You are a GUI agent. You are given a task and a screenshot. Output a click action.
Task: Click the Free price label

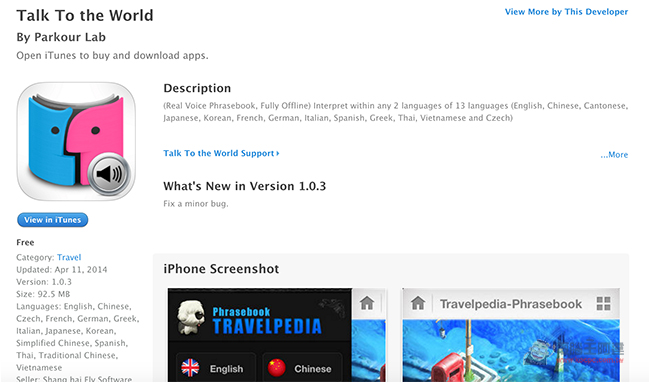point(25,242)
